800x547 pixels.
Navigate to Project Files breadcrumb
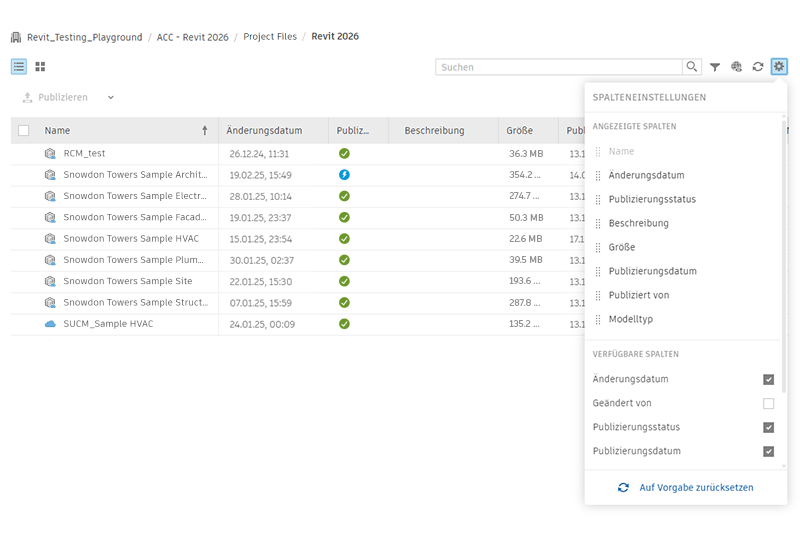point(270,37)
